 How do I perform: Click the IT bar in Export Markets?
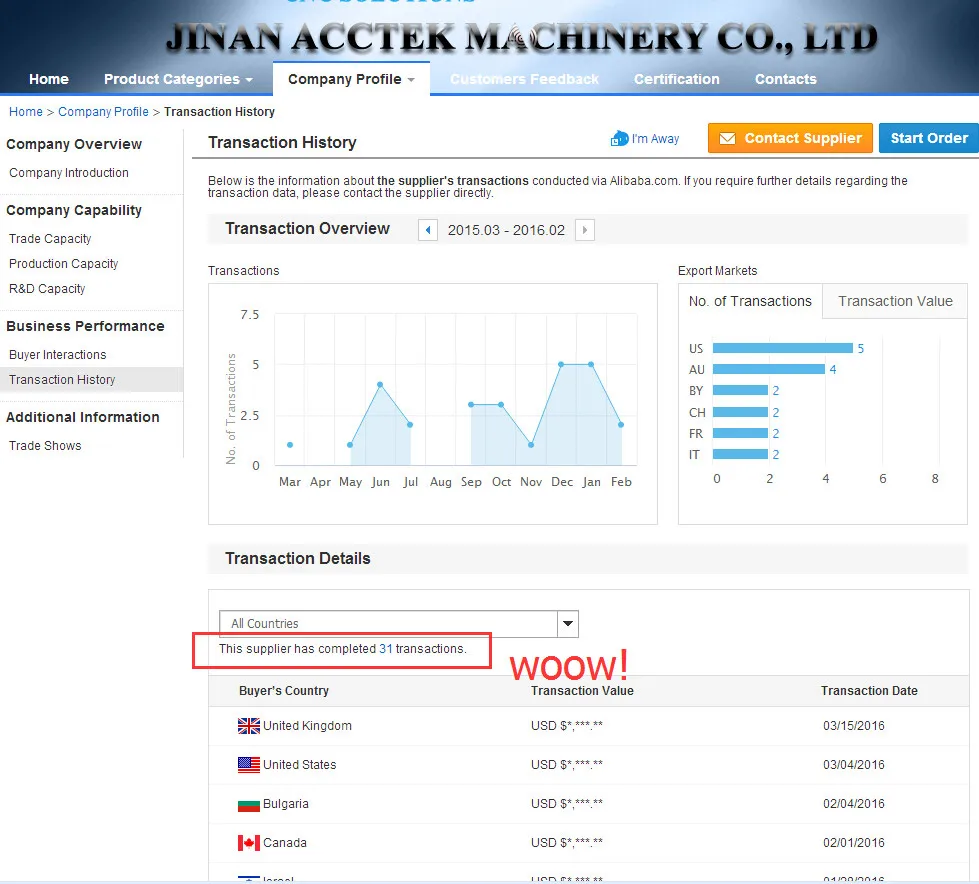(740, 455)
